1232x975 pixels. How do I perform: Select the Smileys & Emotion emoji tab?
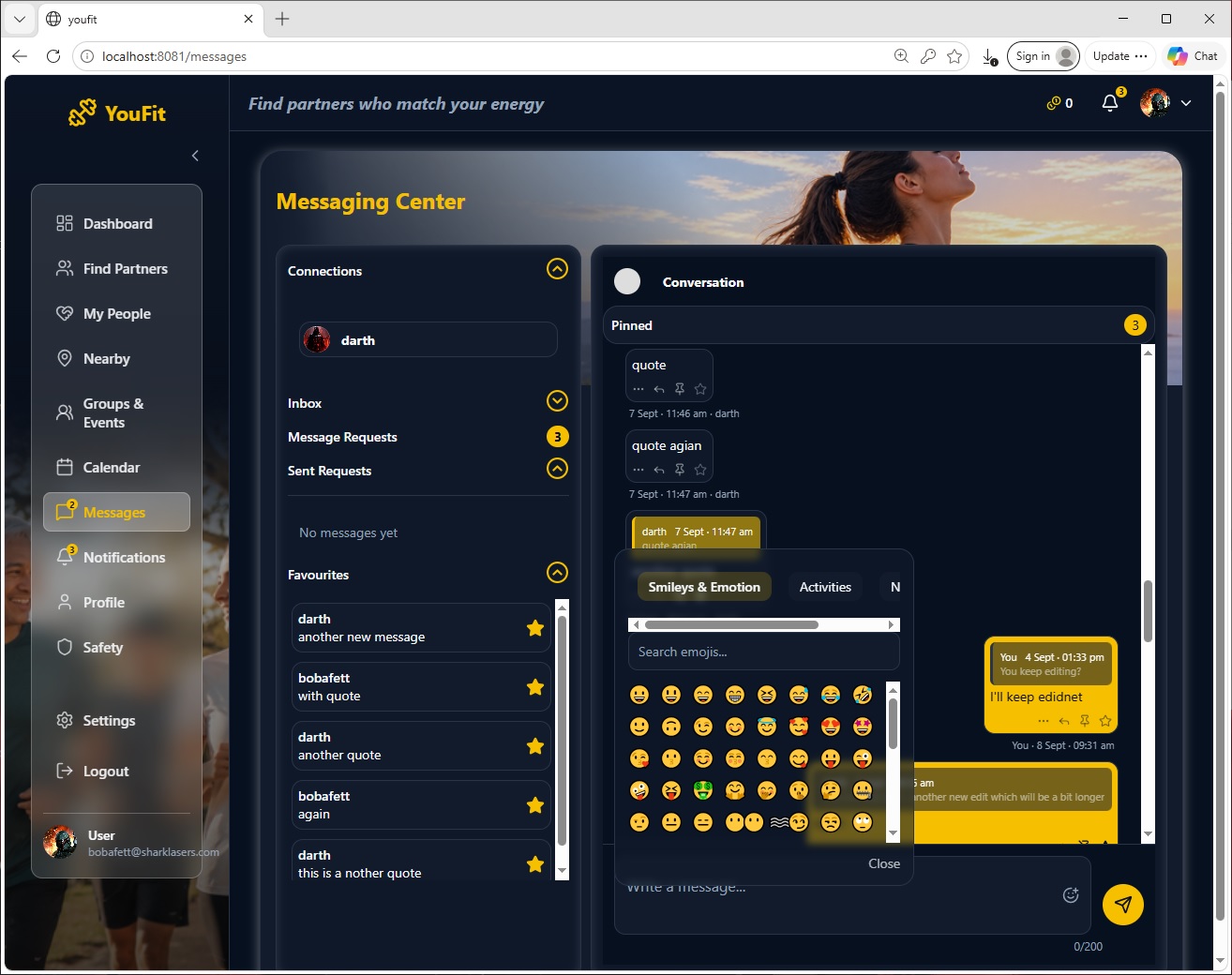coord(704,587)
